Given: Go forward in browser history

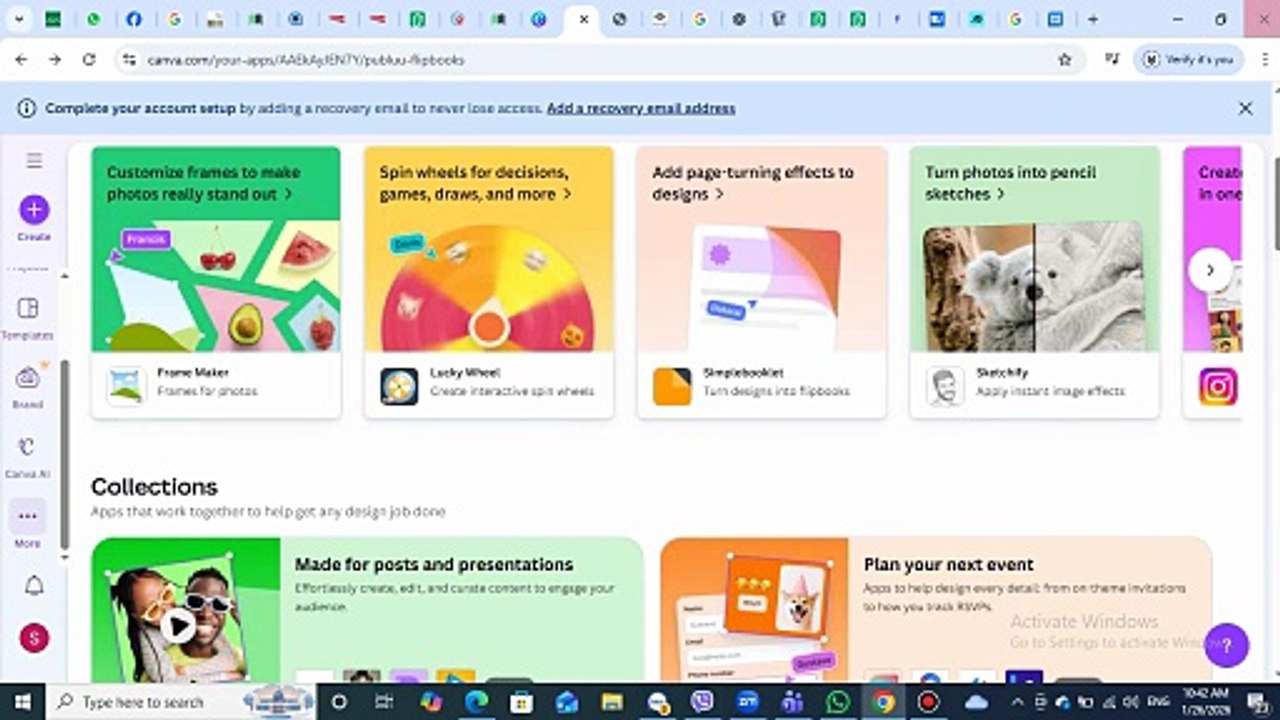Looking at the screenshot, I should pos(55,60).
